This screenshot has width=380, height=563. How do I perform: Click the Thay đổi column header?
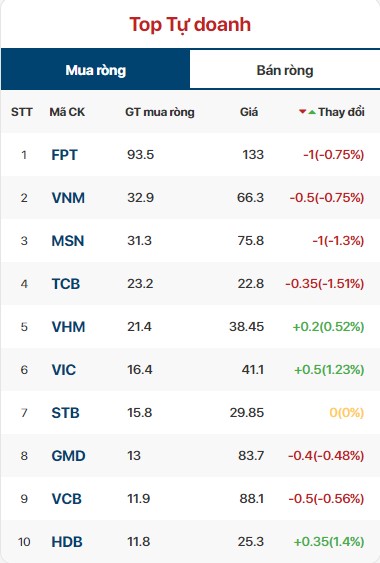click(x=341, y=112)
